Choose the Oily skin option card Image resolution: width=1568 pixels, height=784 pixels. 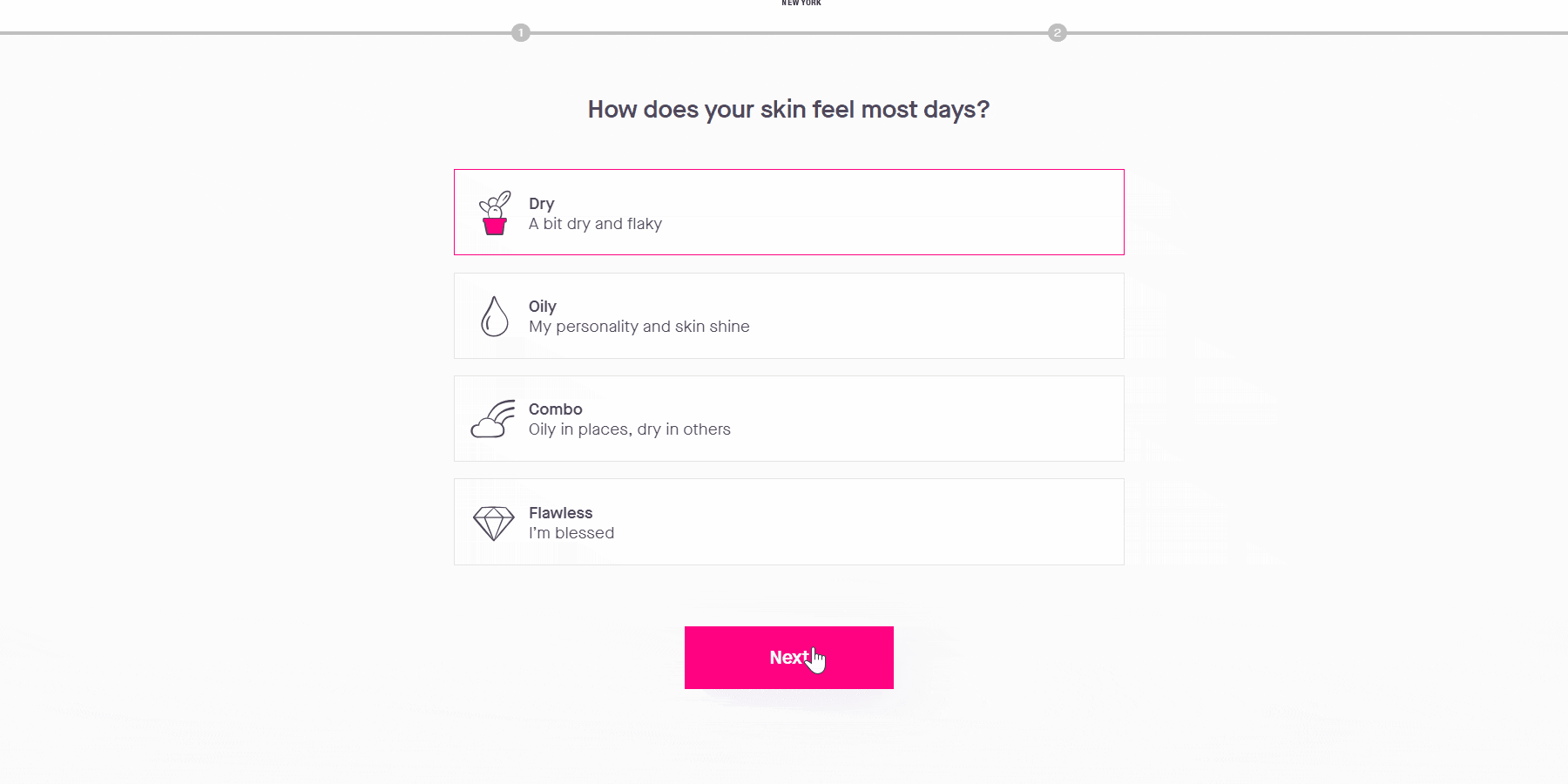(x=789, y=315)
